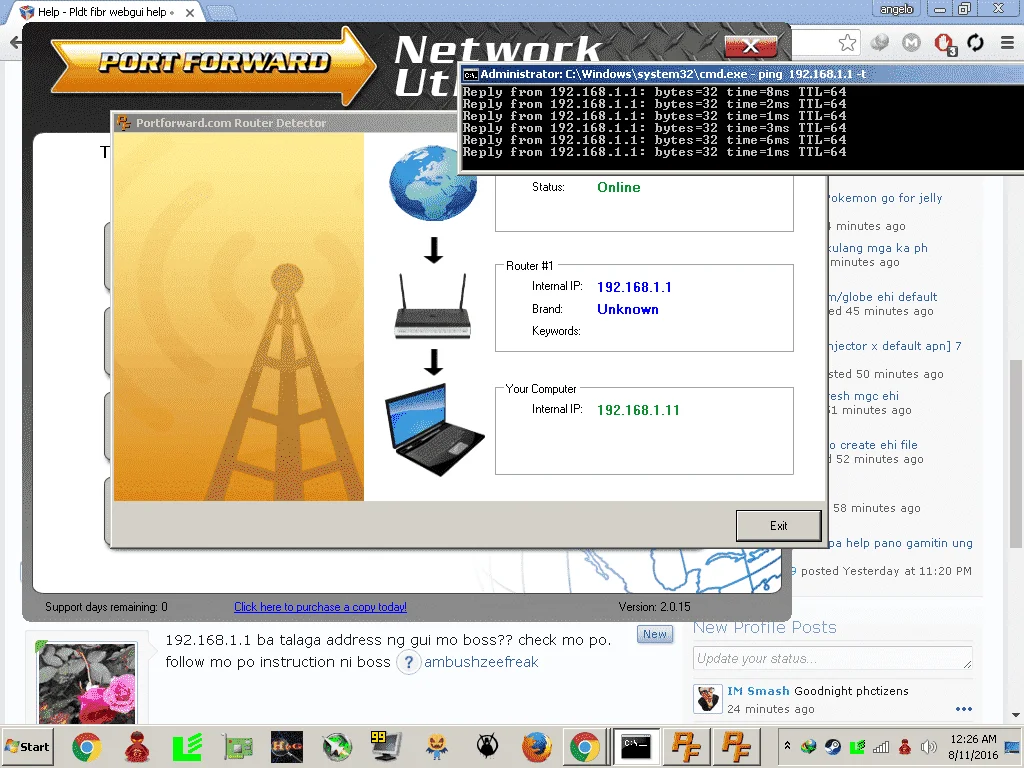Switch to cmd.exe taskbar button
The height and width of the screenshot is (768, 1024).
tap(636, 746)
